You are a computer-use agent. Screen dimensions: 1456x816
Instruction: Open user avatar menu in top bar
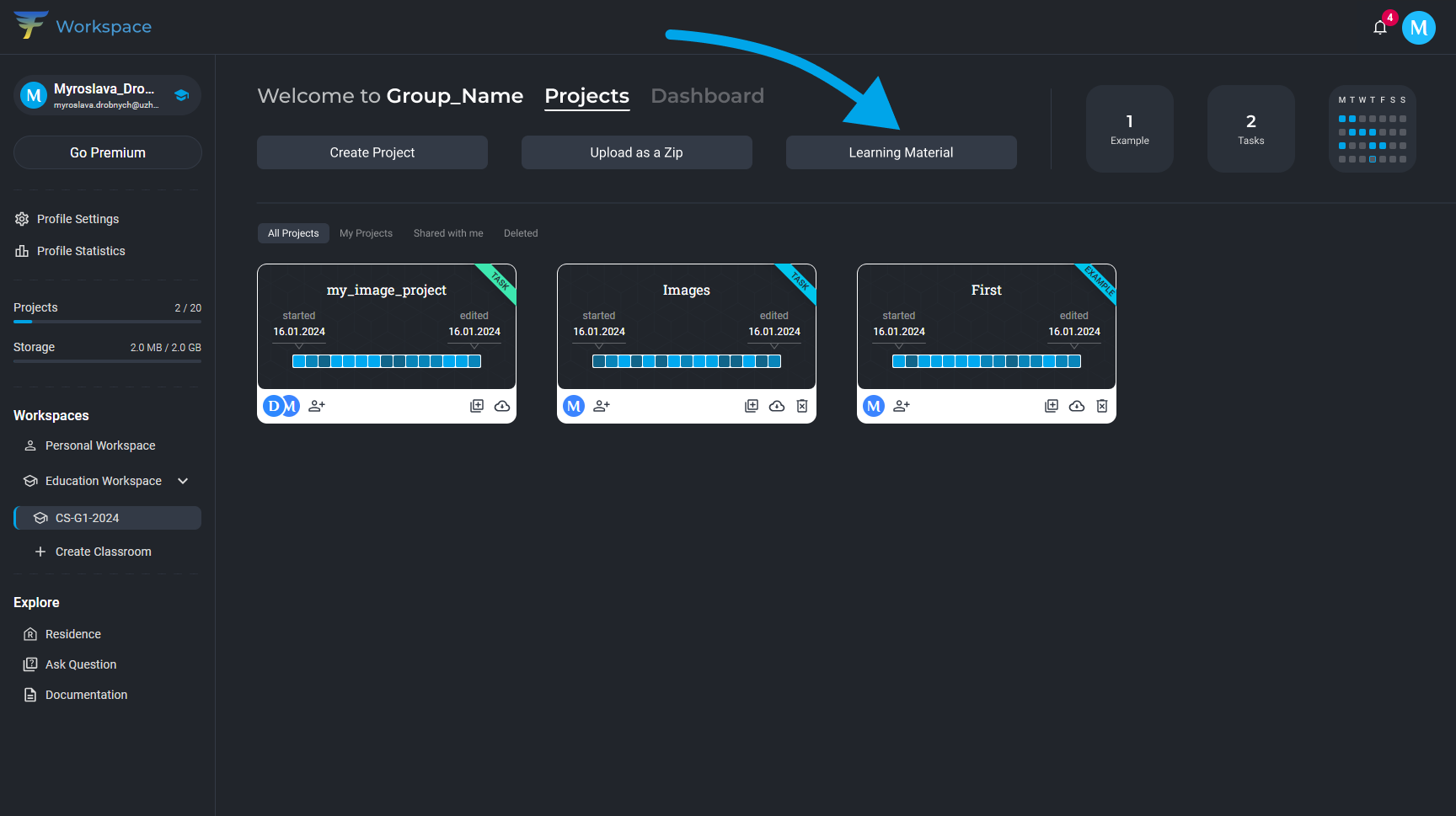coord(1418,28)
